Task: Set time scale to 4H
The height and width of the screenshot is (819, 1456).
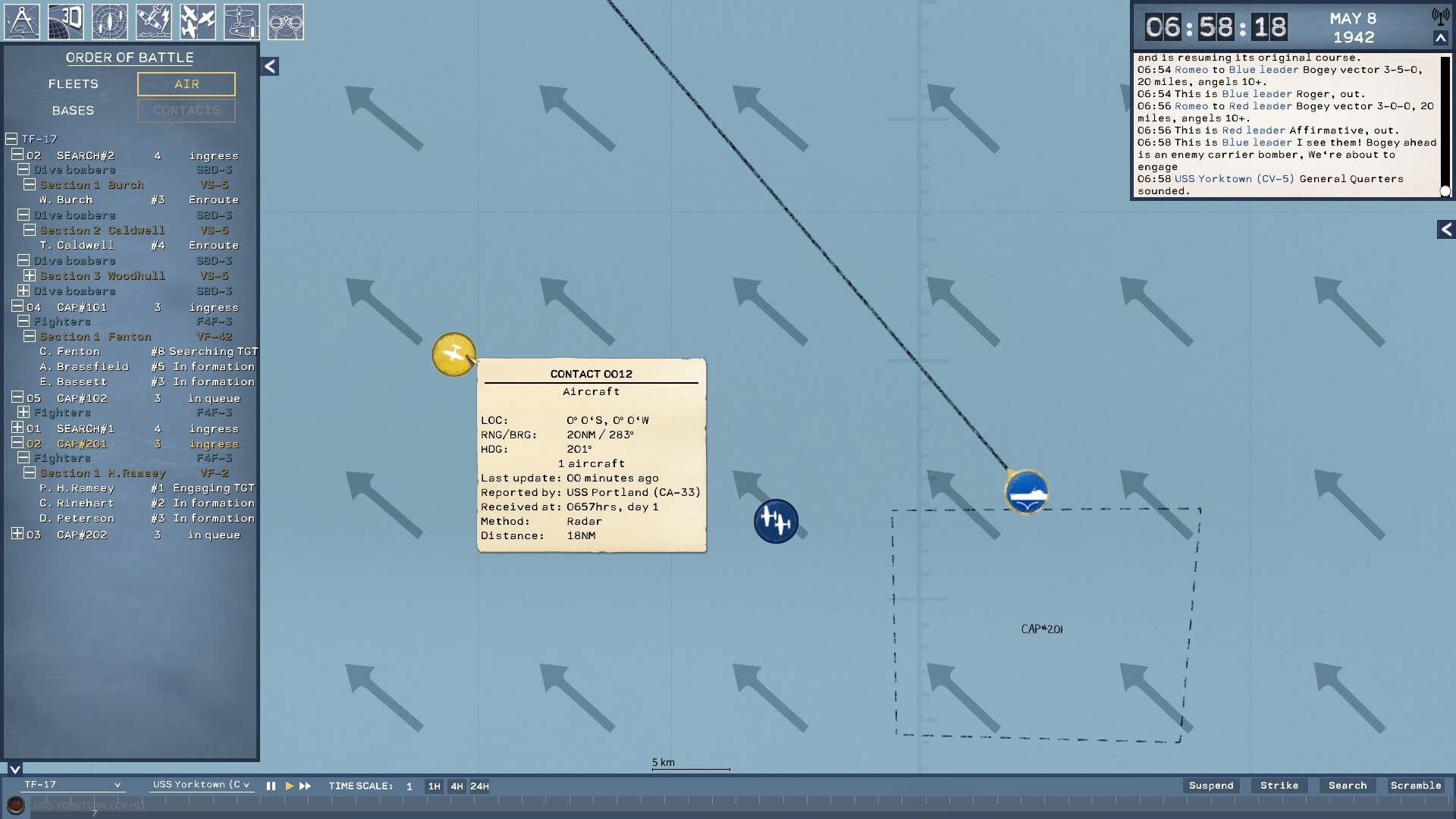Action: [x=457, y=786]
